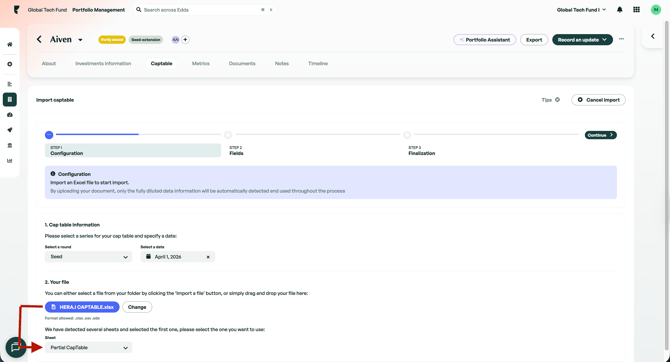Click the Partly closed status badge
670x362 pixels.
click(x=112, y=40)
